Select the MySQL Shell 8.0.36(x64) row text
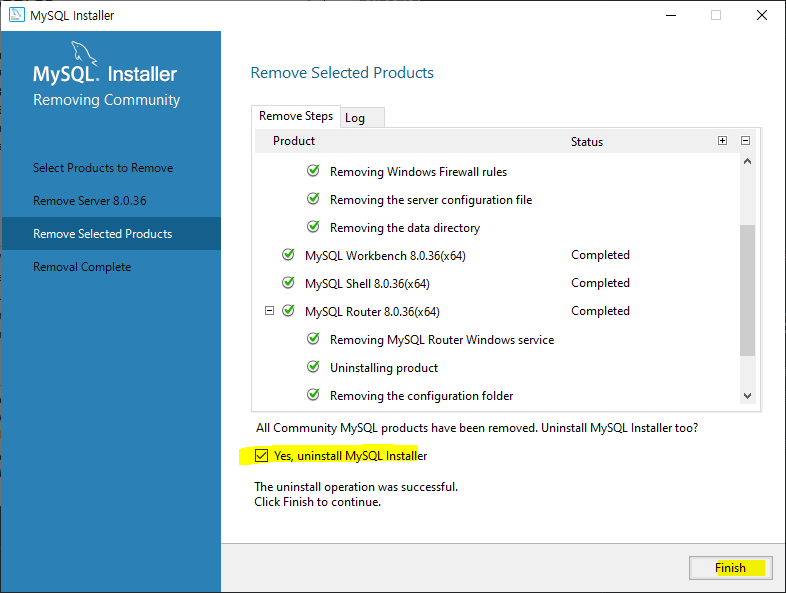 pyautogui.click(x=367, y=284)
